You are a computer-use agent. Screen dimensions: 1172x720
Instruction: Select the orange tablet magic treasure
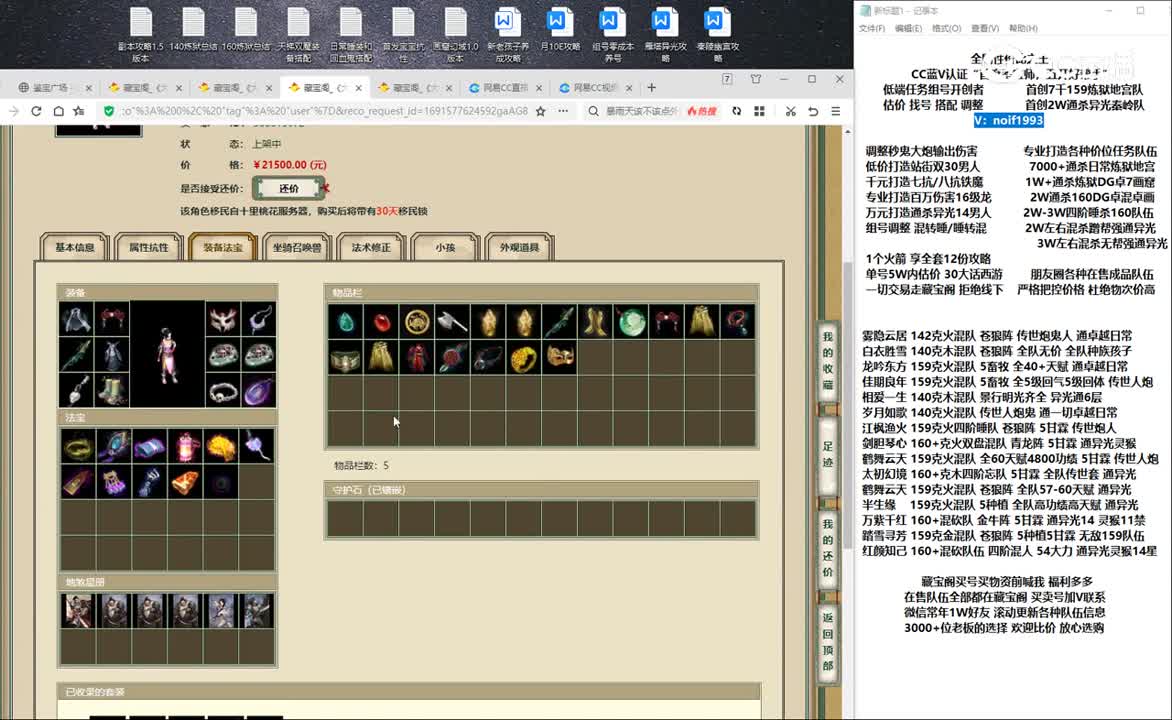(x=185, y=481)
